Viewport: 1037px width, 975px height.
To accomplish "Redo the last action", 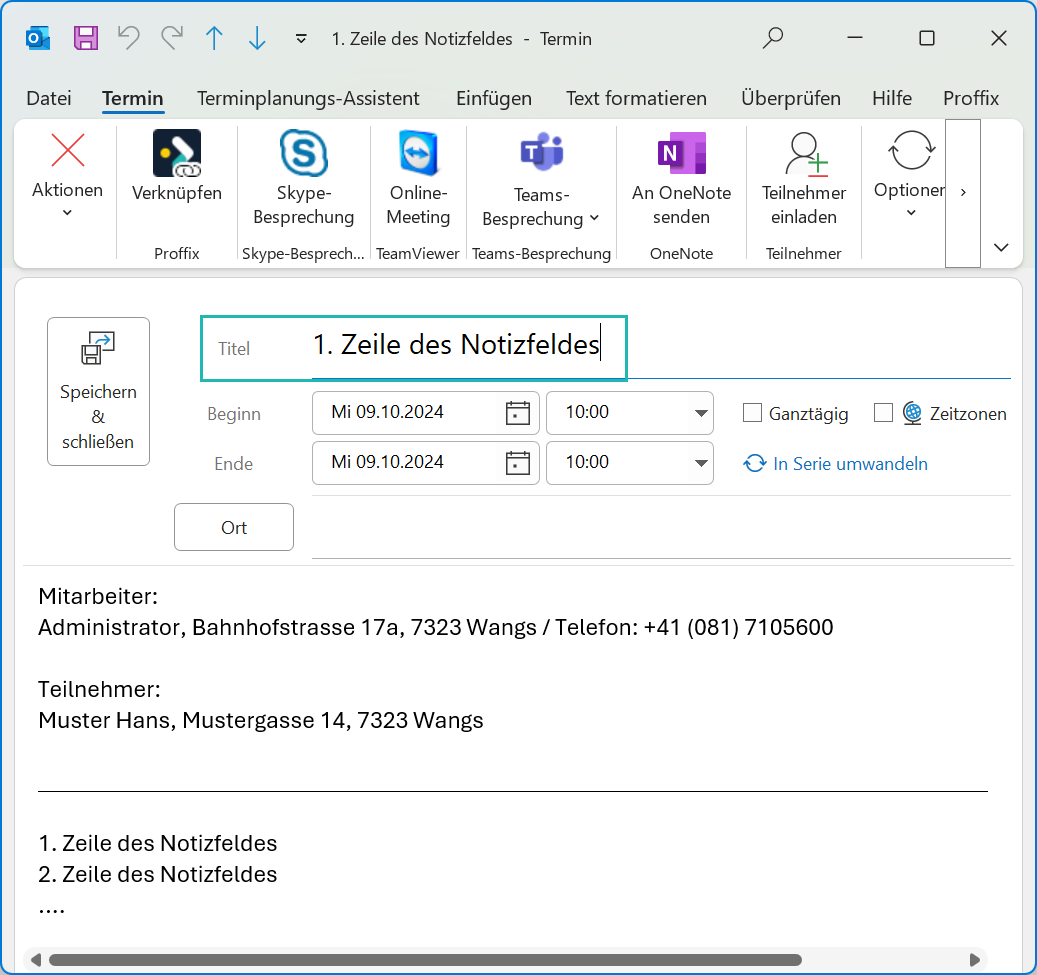I will point(172,38).
